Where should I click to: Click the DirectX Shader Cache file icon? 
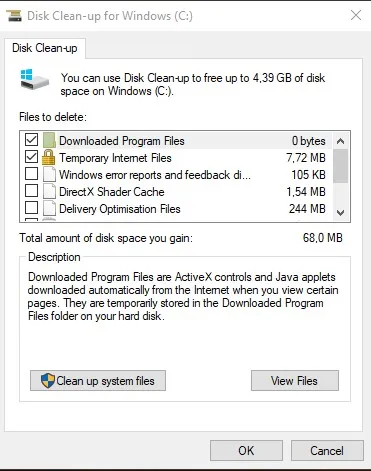pos(49,191)
